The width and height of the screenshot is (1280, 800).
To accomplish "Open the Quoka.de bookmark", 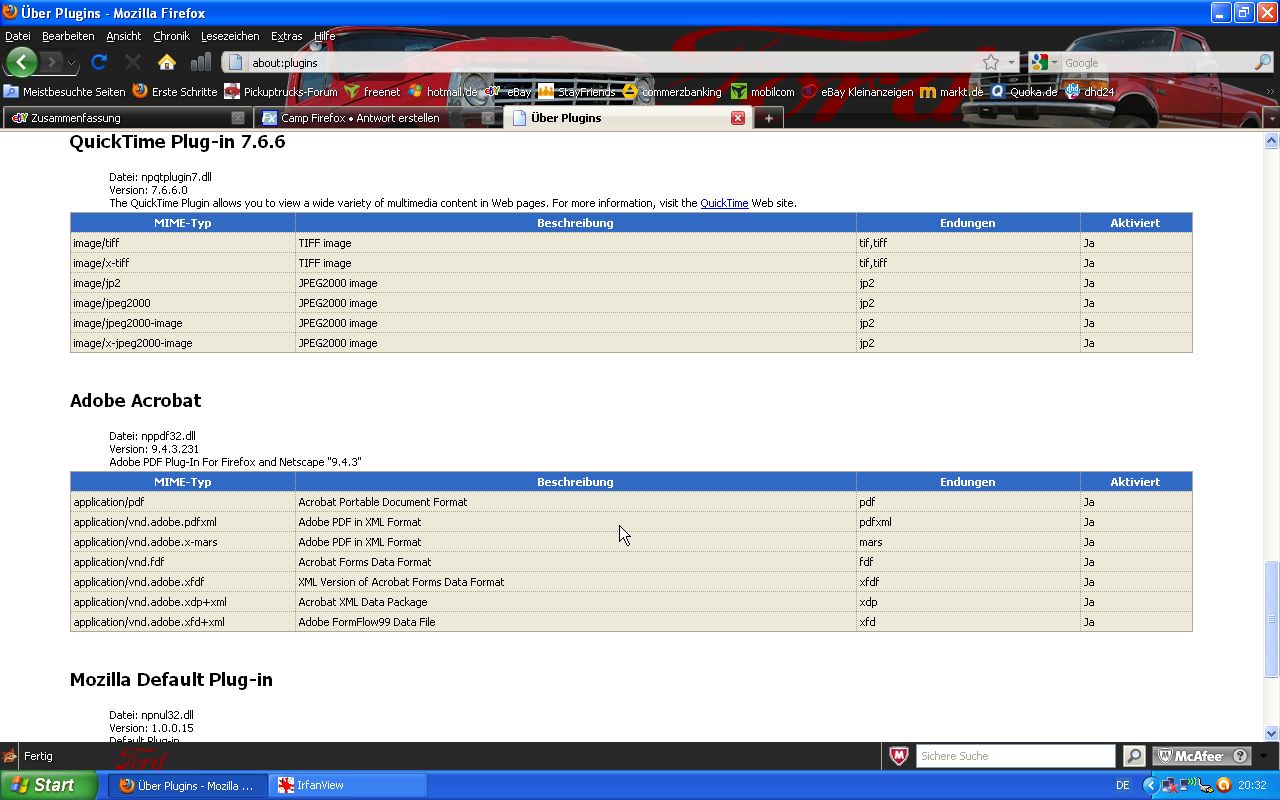I will (1024, 91).
